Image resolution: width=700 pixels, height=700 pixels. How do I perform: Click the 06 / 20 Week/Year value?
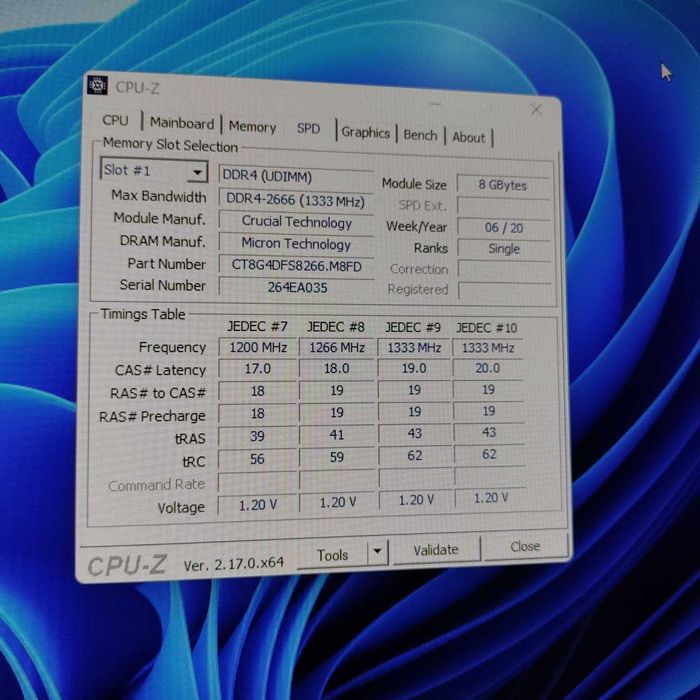pyautogui.click(x=504, y=228)
